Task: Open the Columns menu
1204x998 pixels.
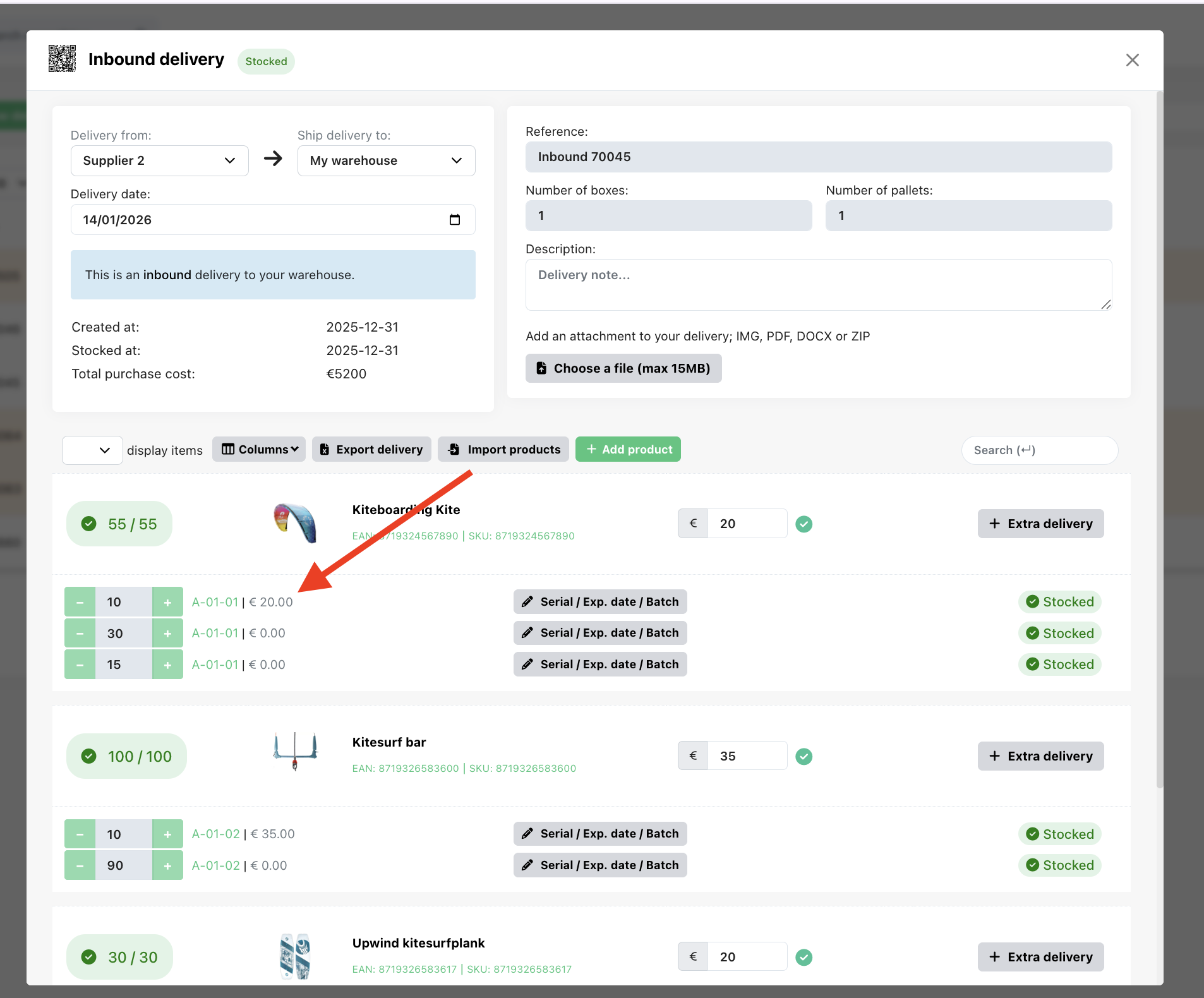Action: [x=259, y=449]
